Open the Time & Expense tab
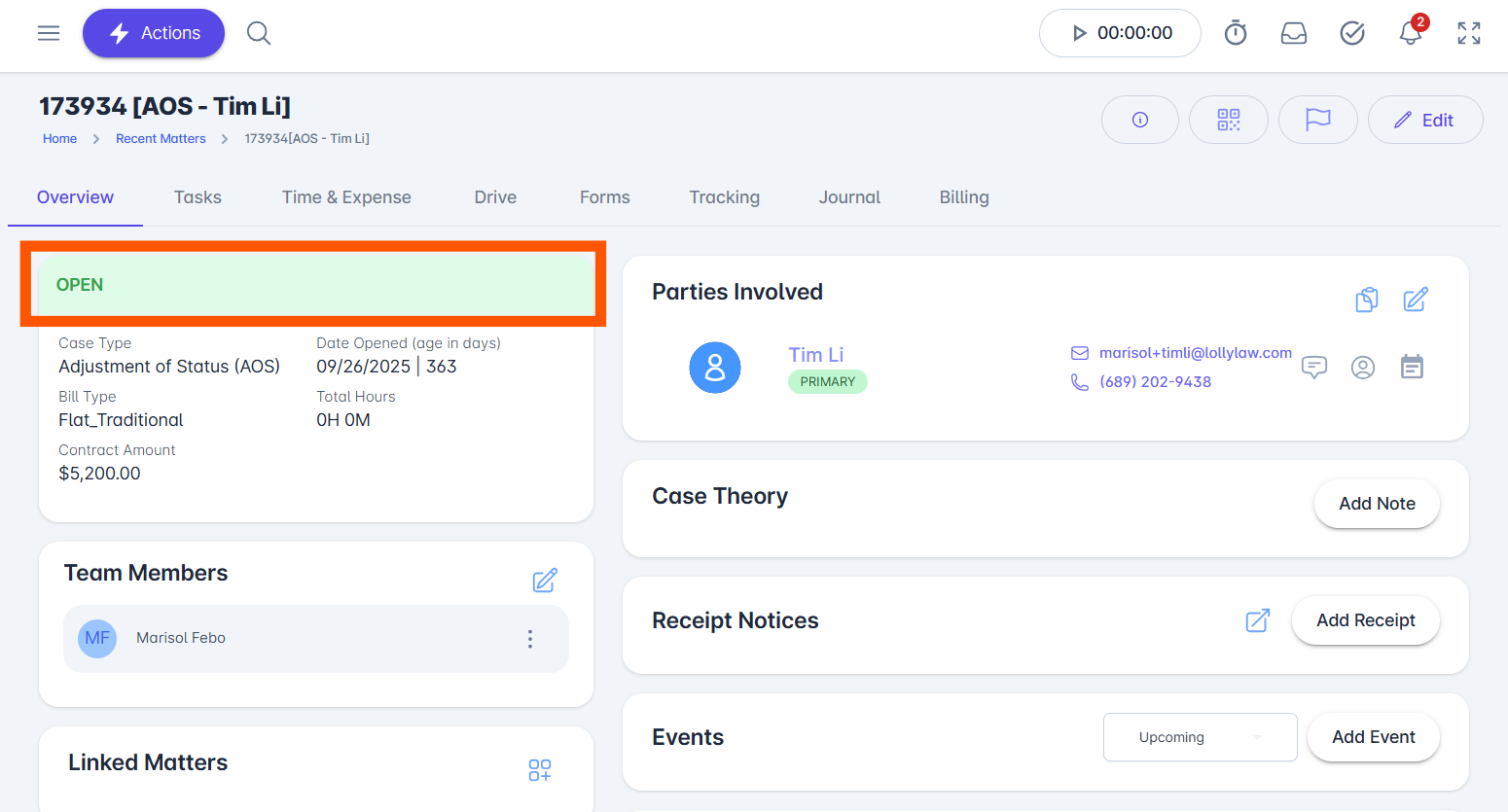The image size is (1508, 812). pos(346,197)
